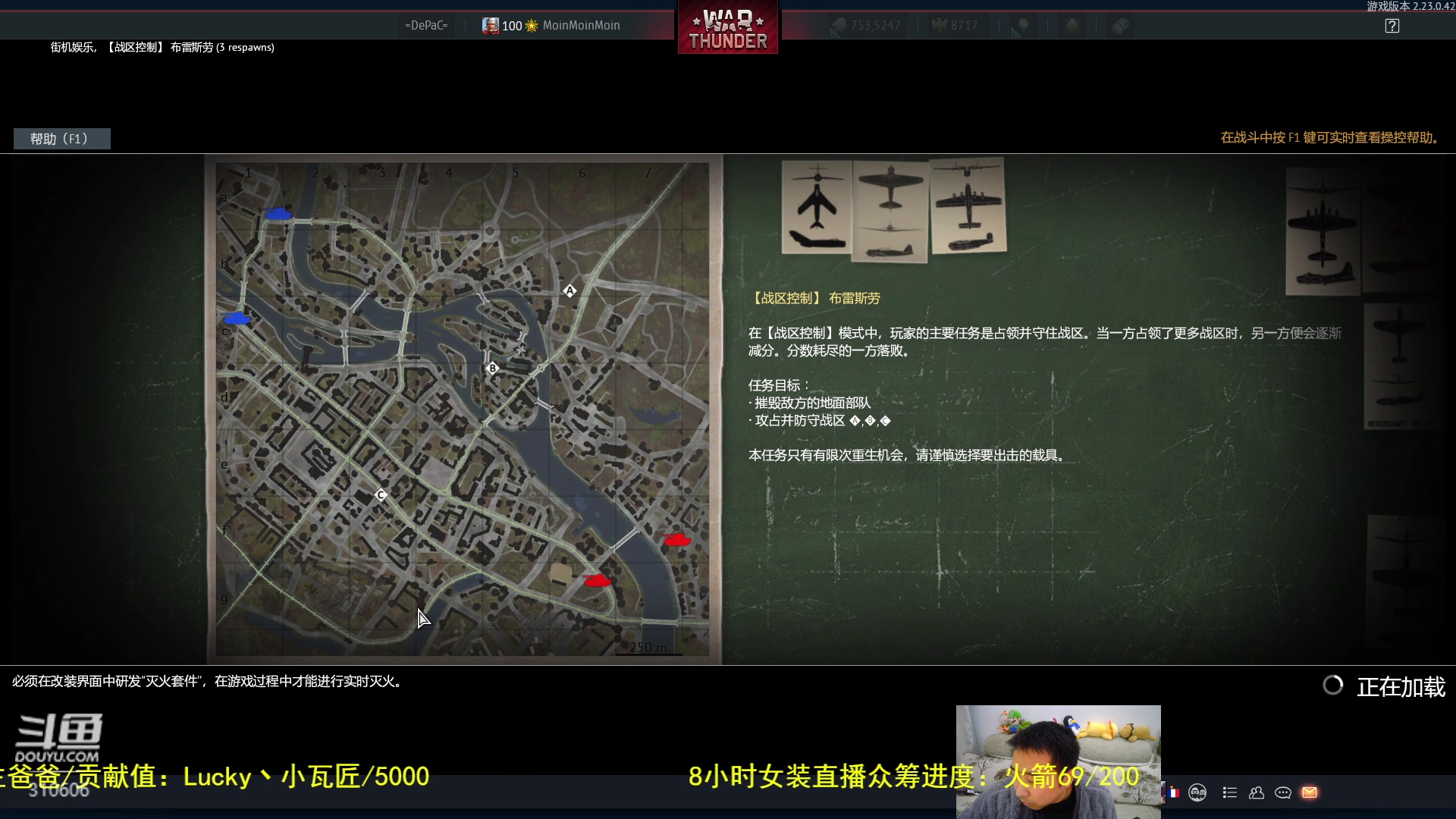Viewport: 1456px width, 819px height.
Task: Click the lower blue tank spawn marker
Action: (x=237, y=318)
